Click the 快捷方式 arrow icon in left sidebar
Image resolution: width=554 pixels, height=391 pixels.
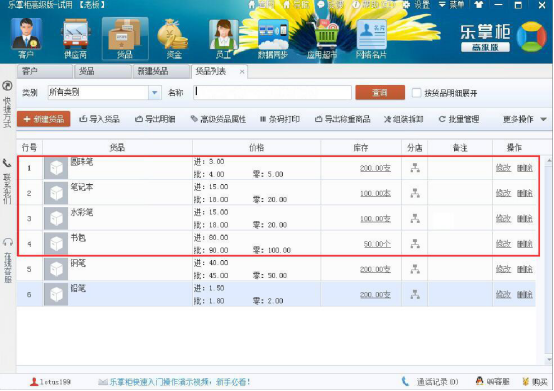[7, 85]
